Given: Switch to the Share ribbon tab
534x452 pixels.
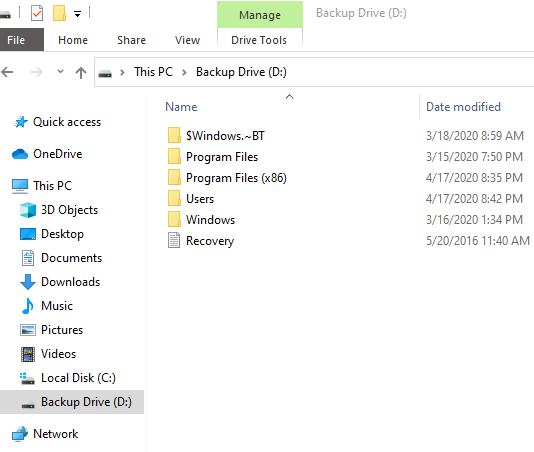Looking at the screenshot, I should (x=131, y=40).
